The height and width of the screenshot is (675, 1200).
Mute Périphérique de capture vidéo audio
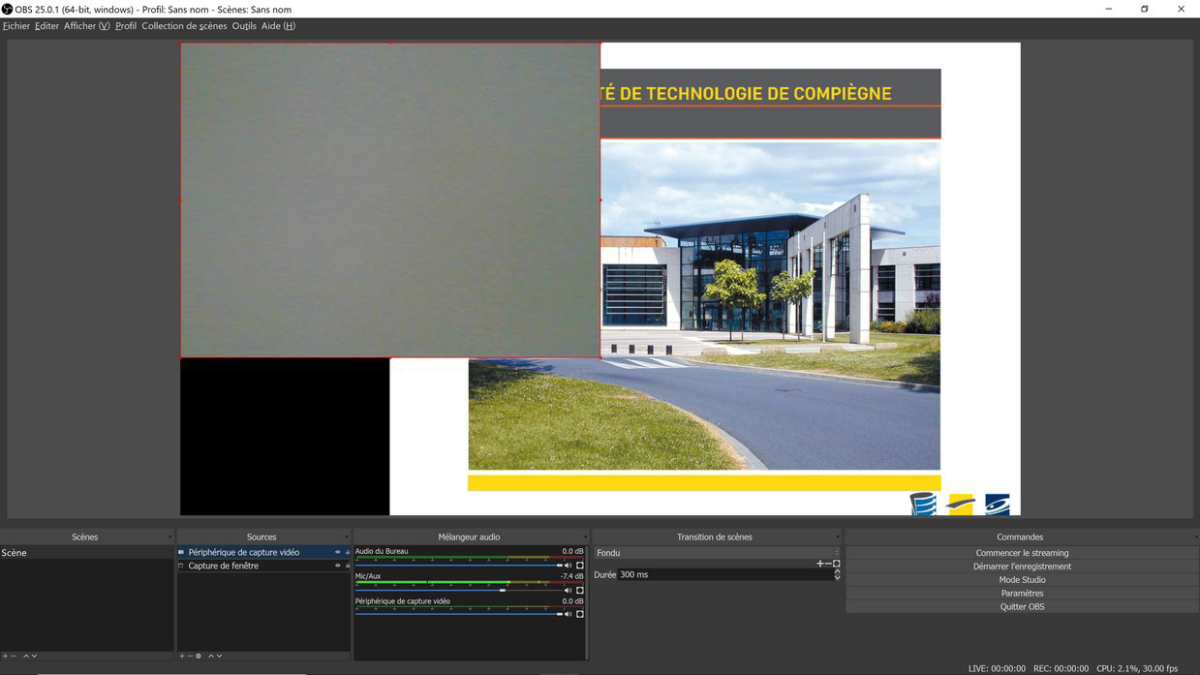pos(568,614)
